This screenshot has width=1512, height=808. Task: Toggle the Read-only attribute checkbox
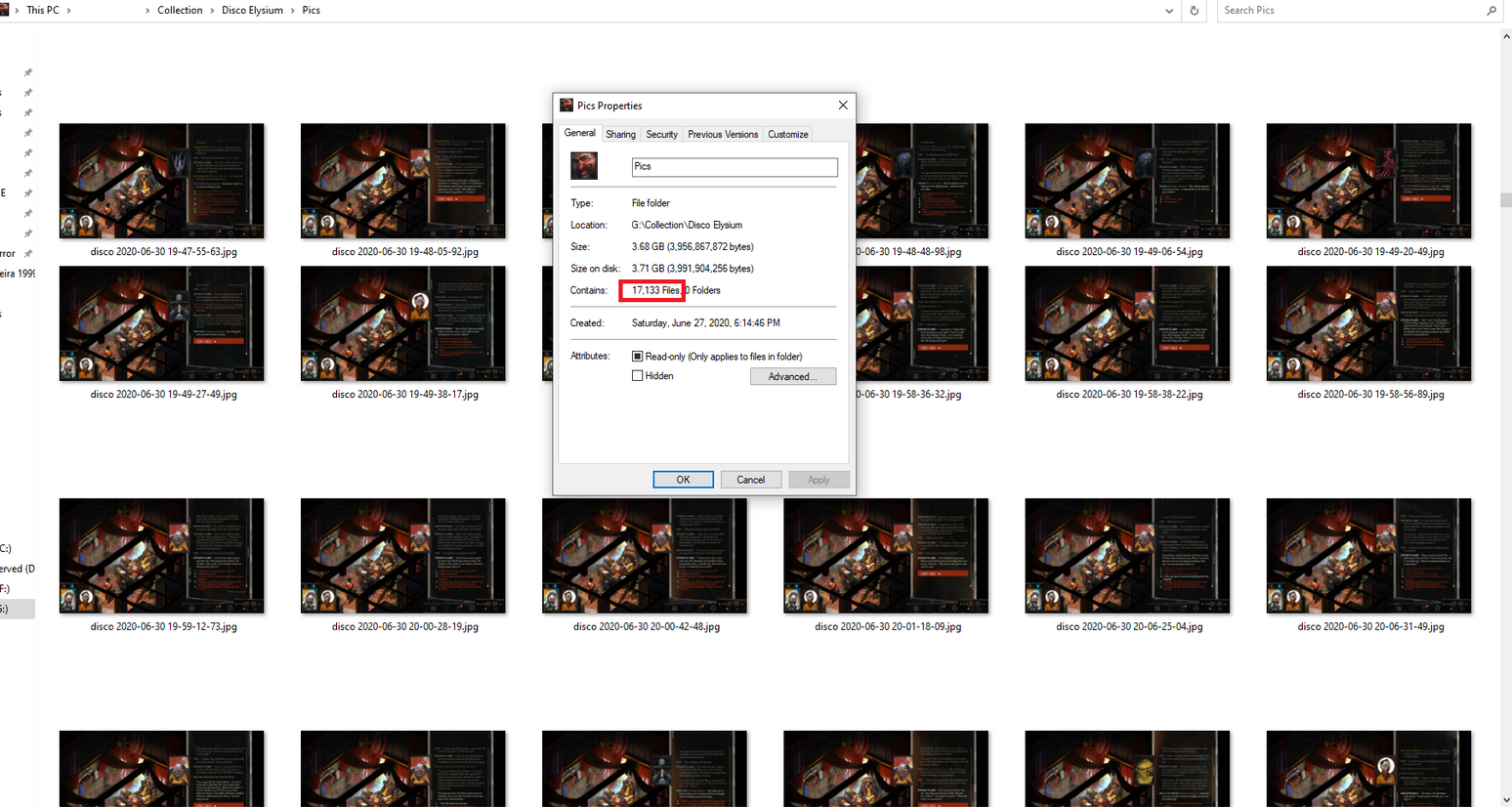click(638, 357)
